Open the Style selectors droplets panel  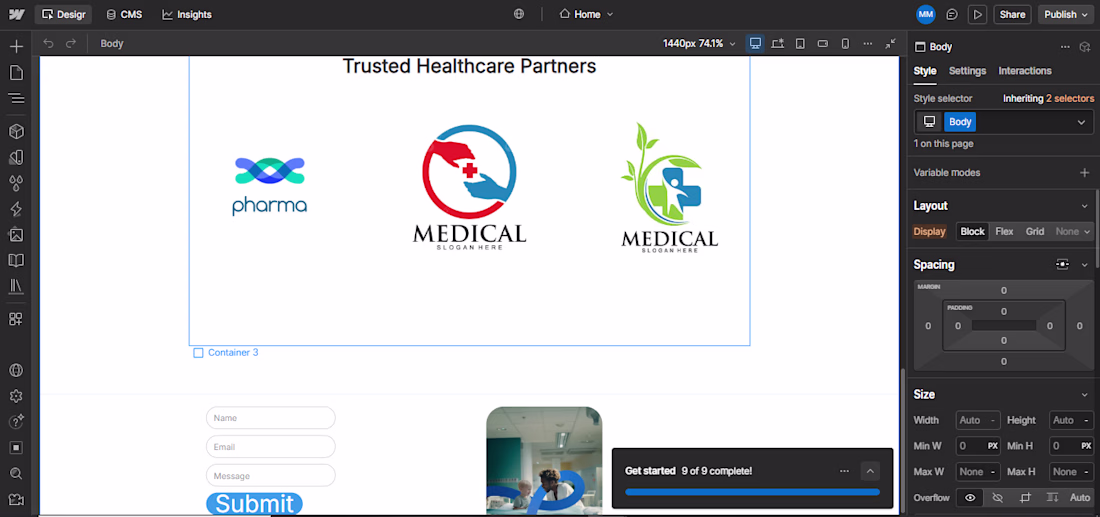(x=16, y=183)
